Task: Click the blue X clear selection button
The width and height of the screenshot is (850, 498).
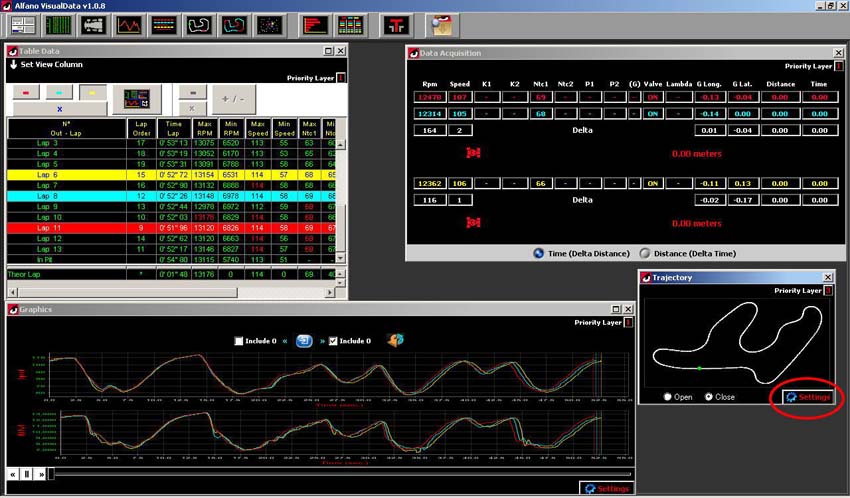Action: [60, 109]
